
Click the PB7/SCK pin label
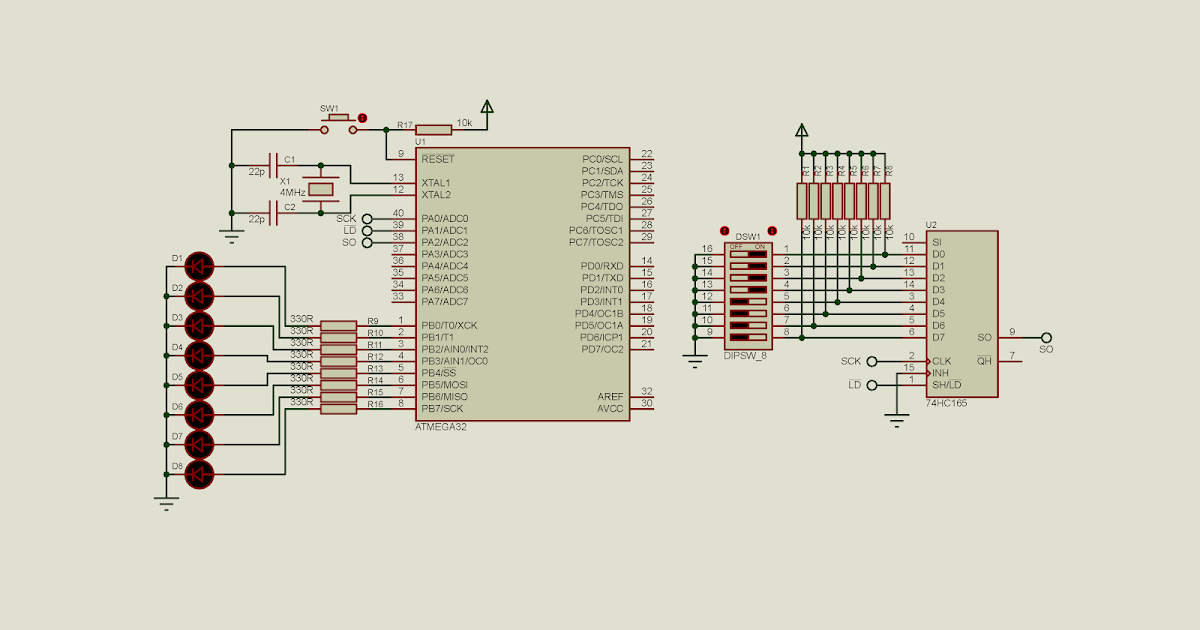(444, 408)
